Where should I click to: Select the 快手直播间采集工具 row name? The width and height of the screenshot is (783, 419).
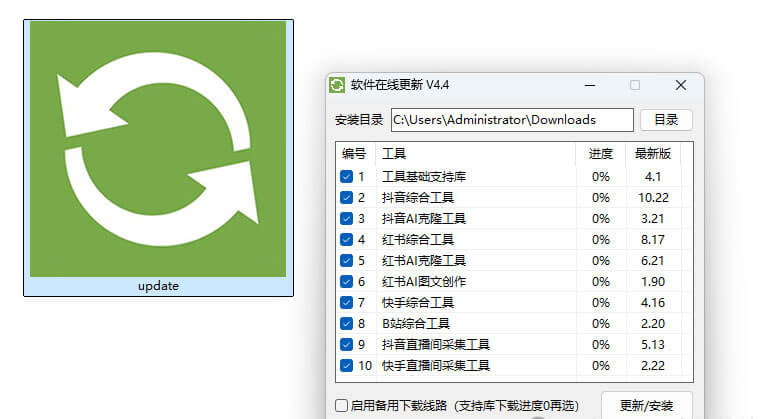tap(436, 366)
